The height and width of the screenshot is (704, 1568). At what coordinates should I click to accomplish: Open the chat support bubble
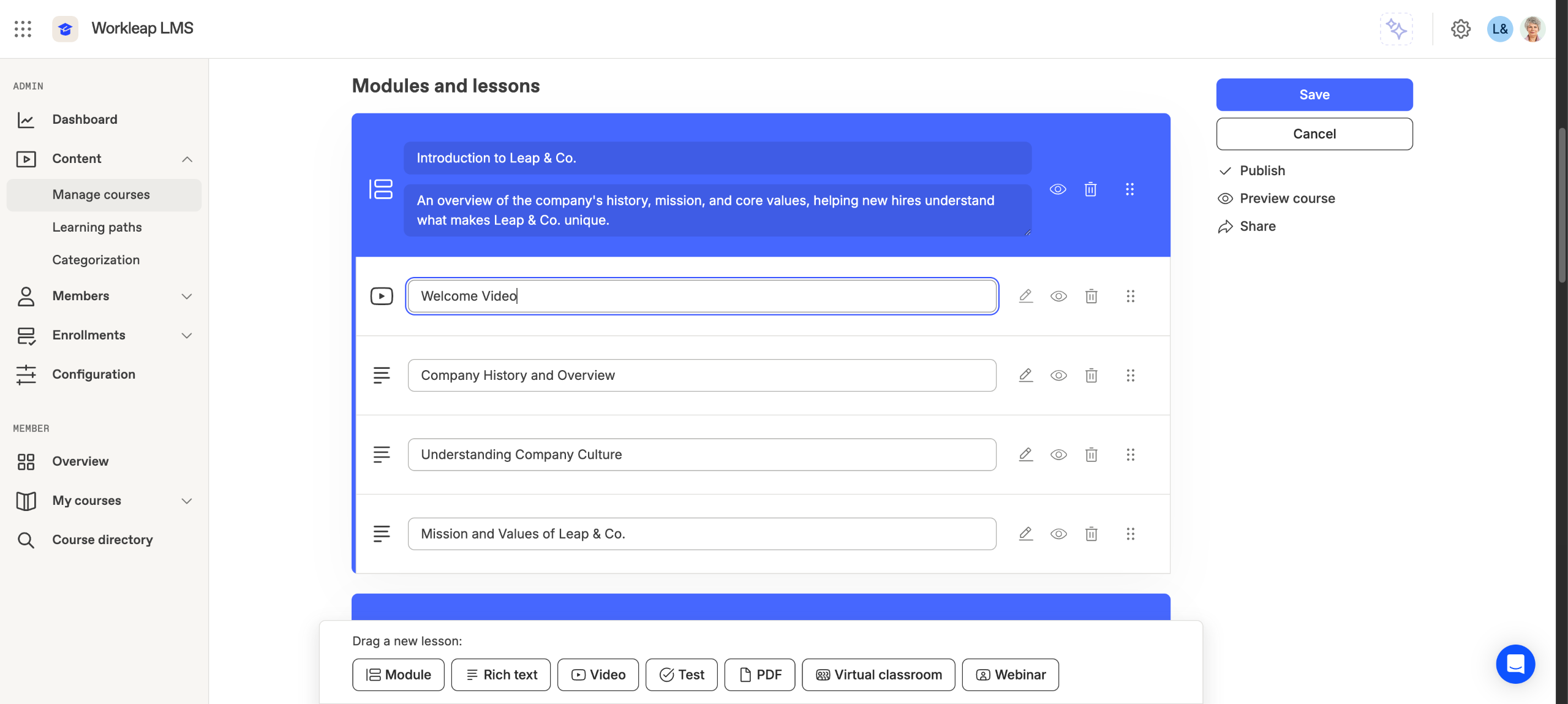[x=1515, y=664]
